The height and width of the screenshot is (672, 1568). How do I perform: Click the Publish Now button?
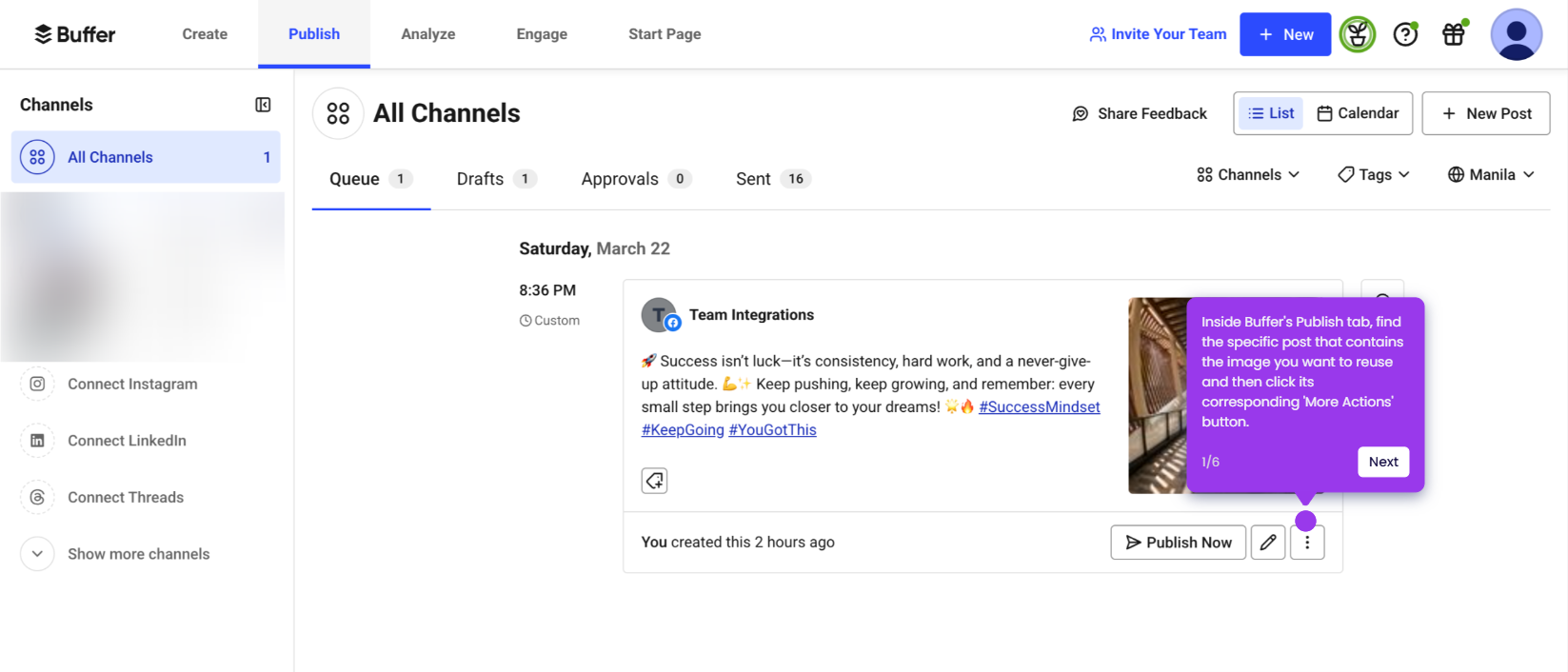click(x=1179, y=543)
